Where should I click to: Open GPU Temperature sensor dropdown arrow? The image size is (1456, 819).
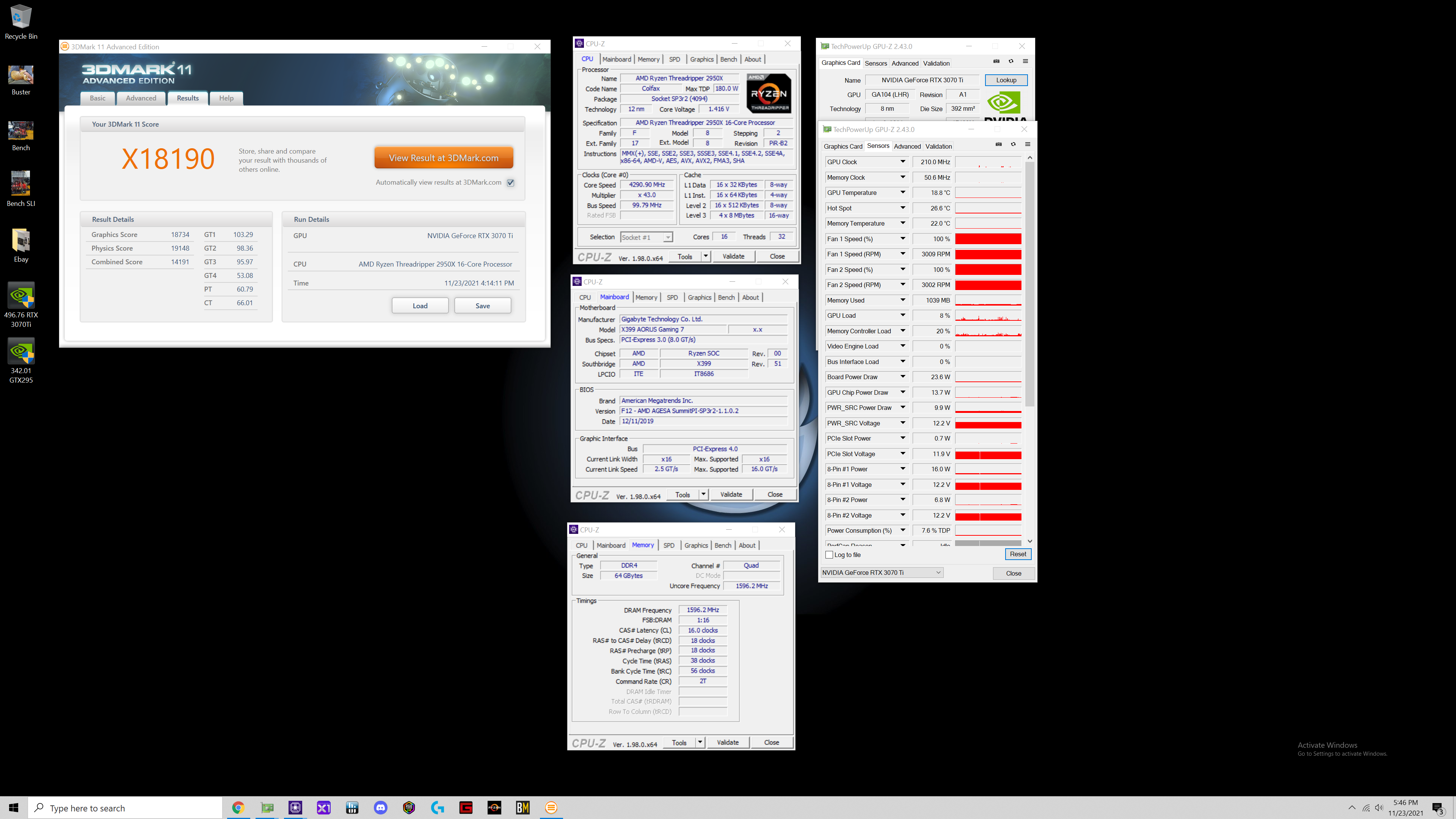(x=903, y=193)
